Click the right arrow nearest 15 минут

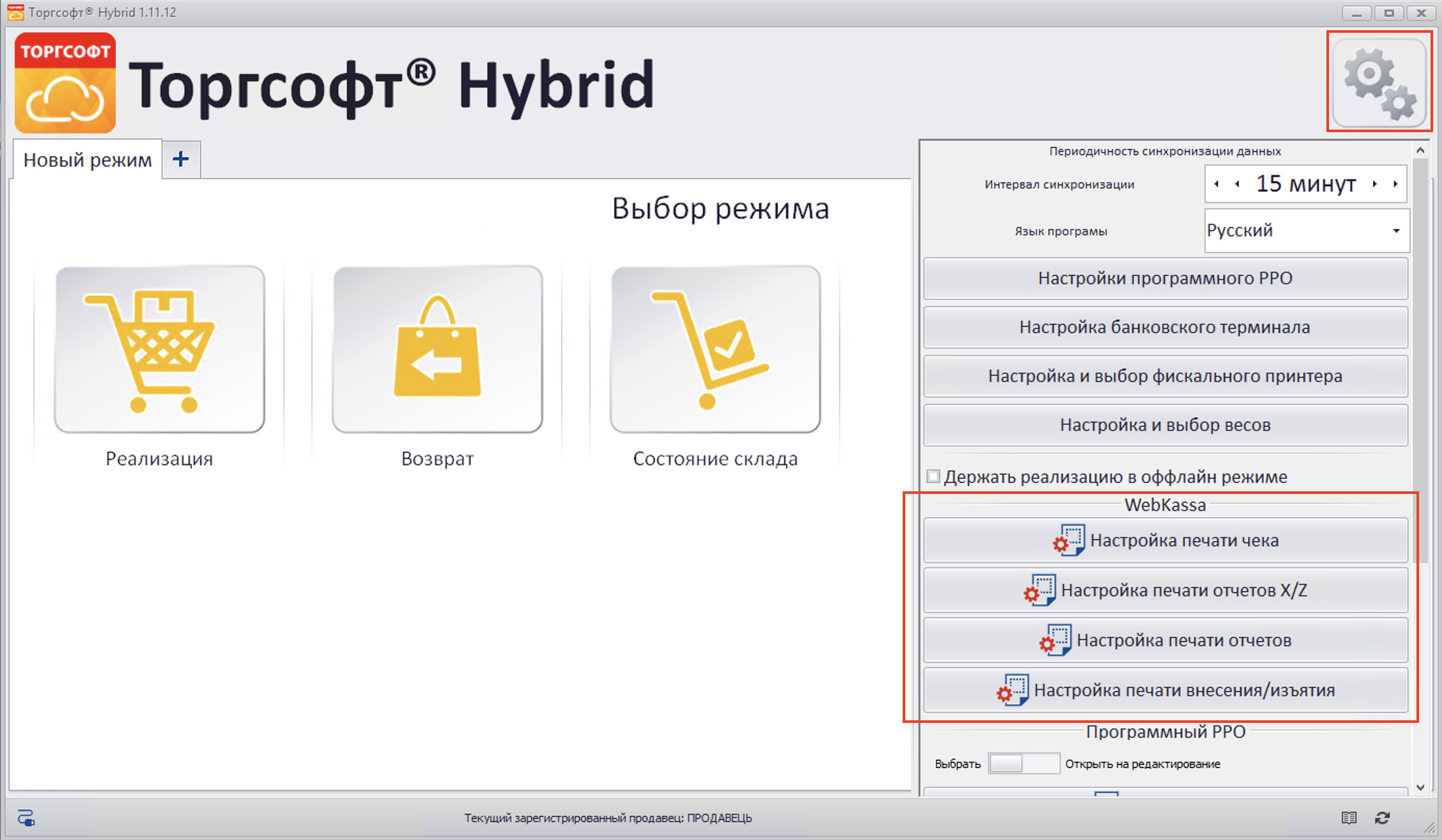1374,184
